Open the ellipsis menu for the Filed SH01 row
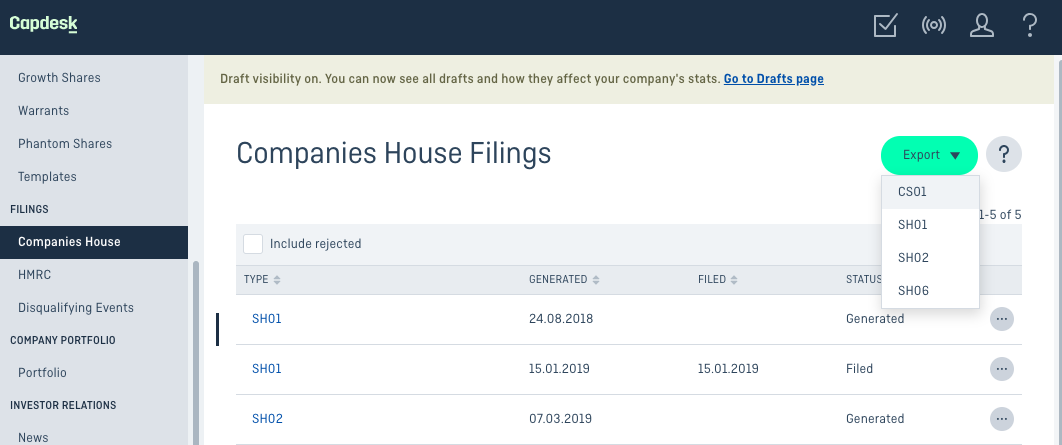 (1002, 369)
